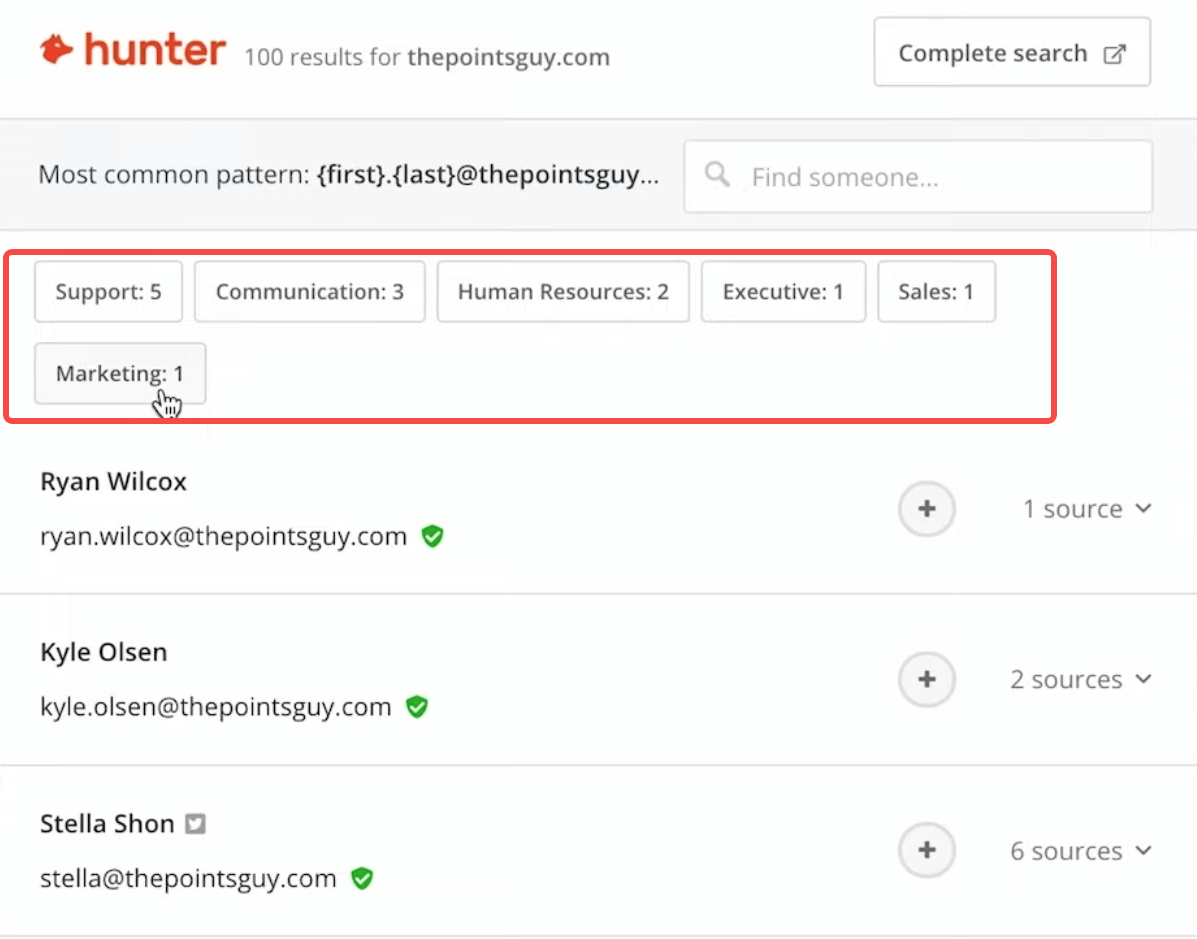Screen dimensions: 1197x939
Task: Expand Stella Shon's 6 sources dropdown
Action: 1080,850
